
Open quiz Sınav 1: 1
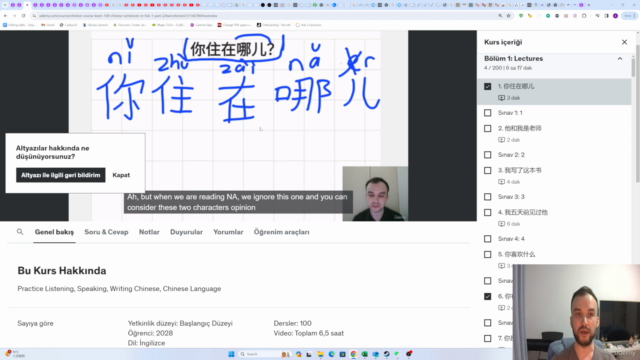pos(510,113)
